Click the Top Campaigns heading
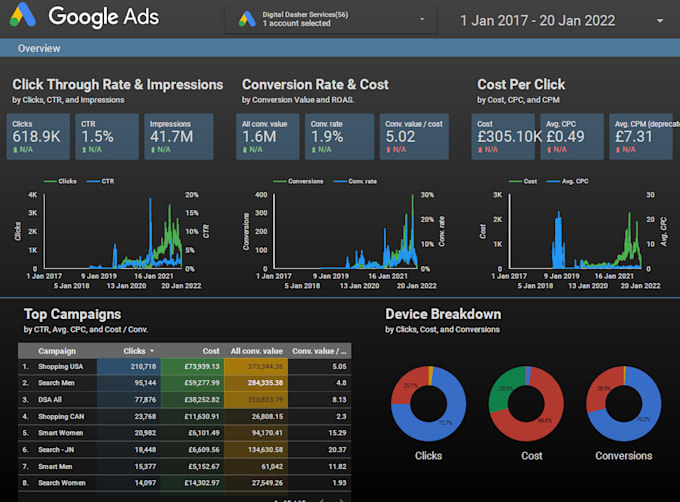 point(72,314)
